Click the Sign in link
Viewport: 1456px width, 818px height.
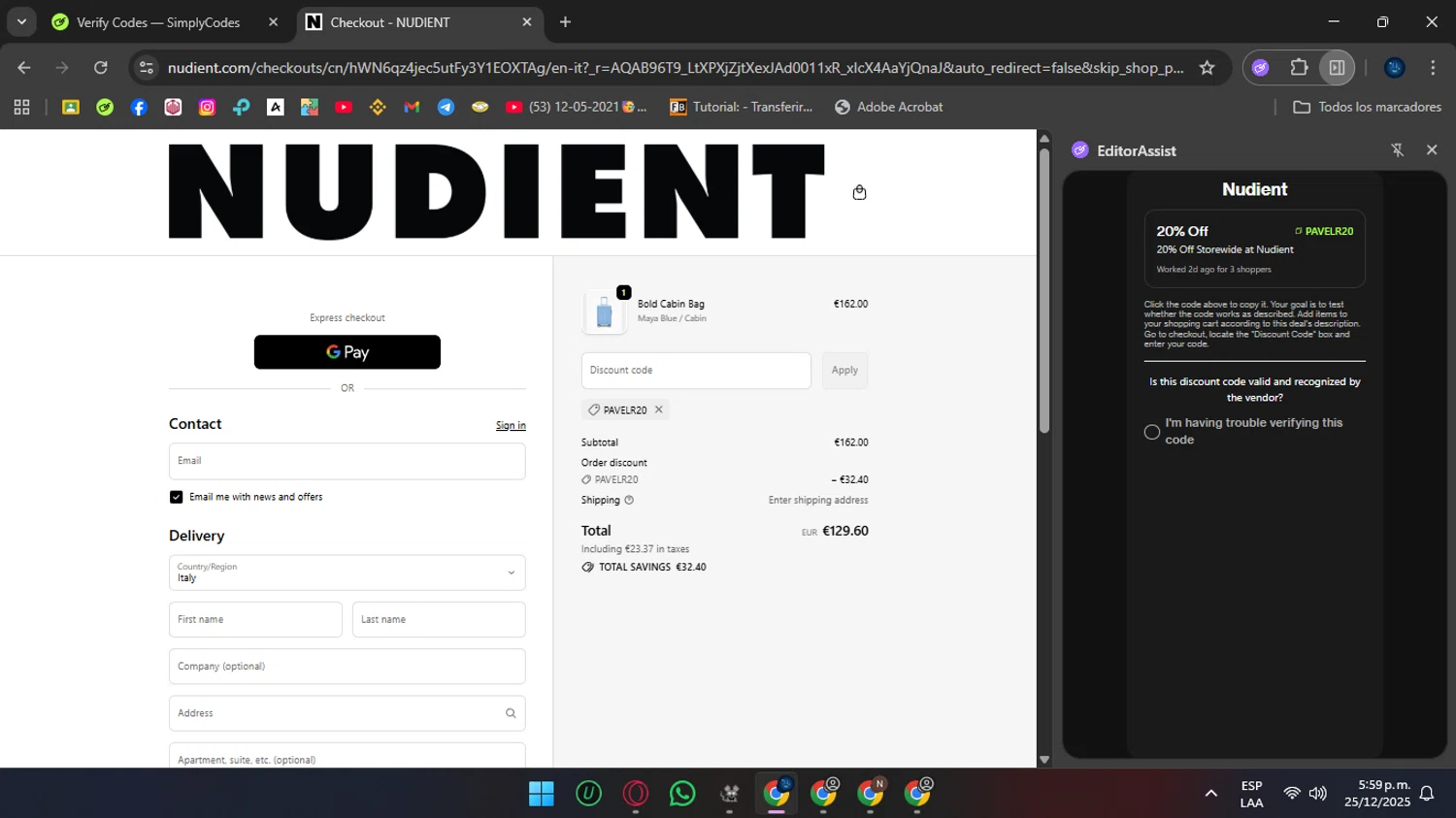[x=511, y=425]
